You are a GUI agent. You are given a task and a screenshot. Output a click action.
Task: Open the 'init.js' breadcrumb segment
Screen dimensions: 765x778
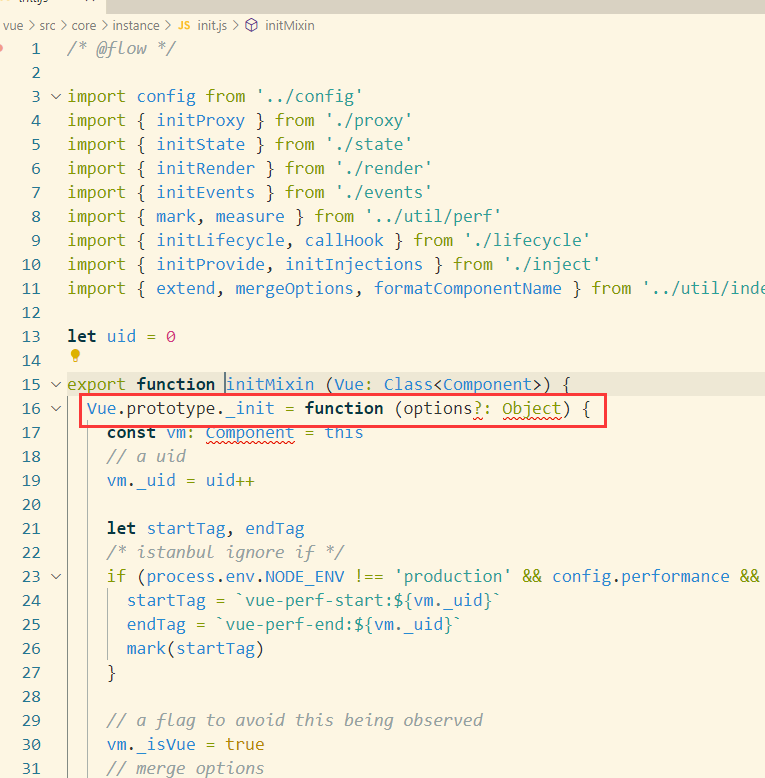(x=212, y=25)
